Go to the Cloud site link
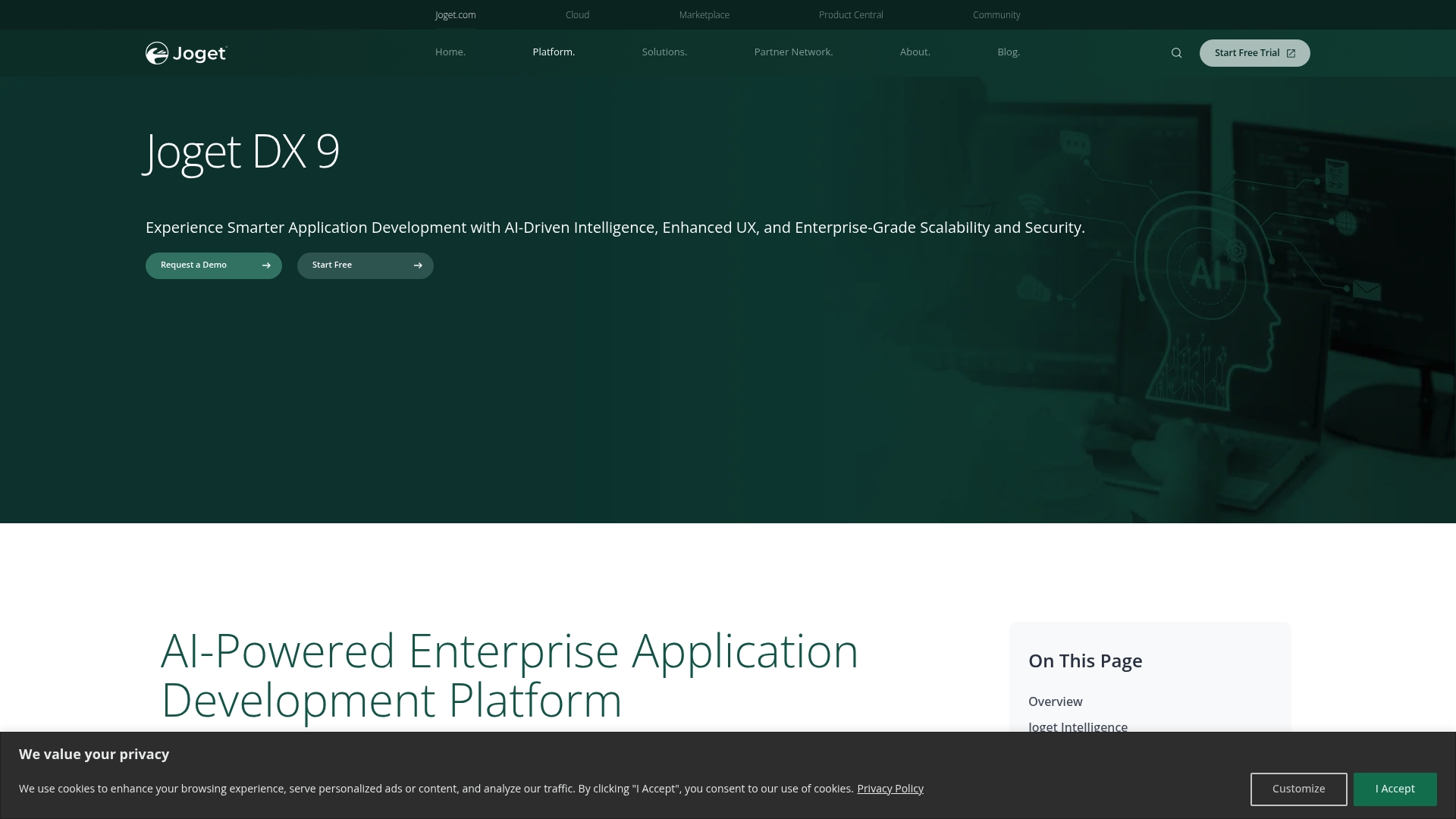 click(577, 15)
